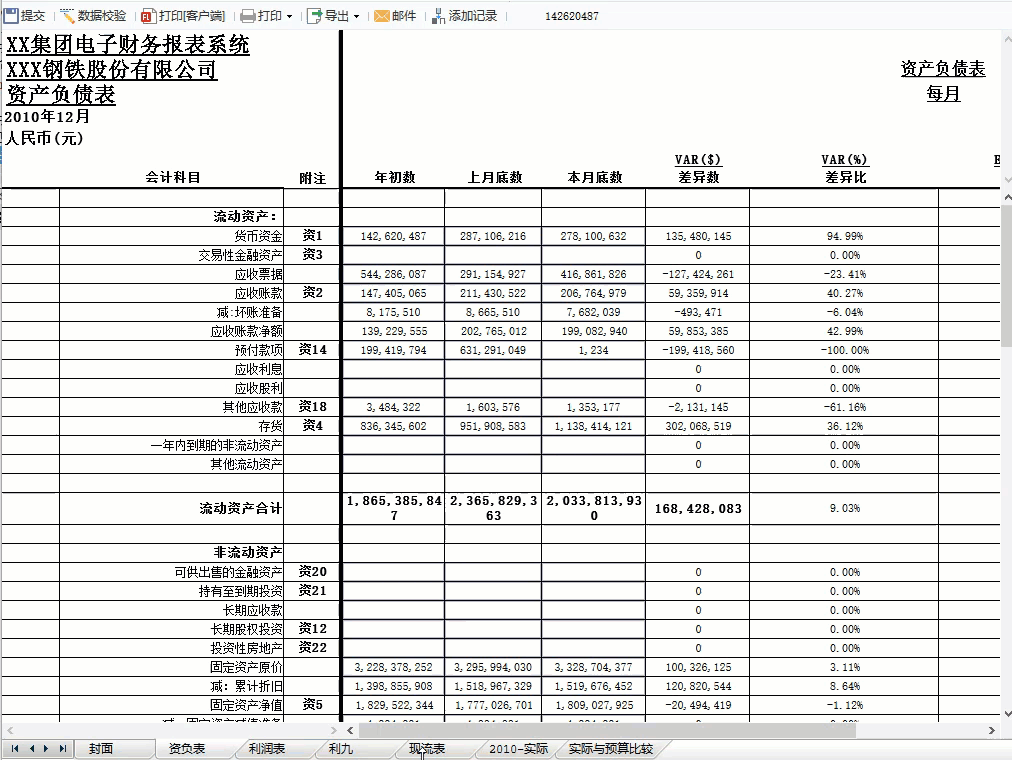Click right arrow of the wide horizontal scrollbar

[x=992, y=730]
